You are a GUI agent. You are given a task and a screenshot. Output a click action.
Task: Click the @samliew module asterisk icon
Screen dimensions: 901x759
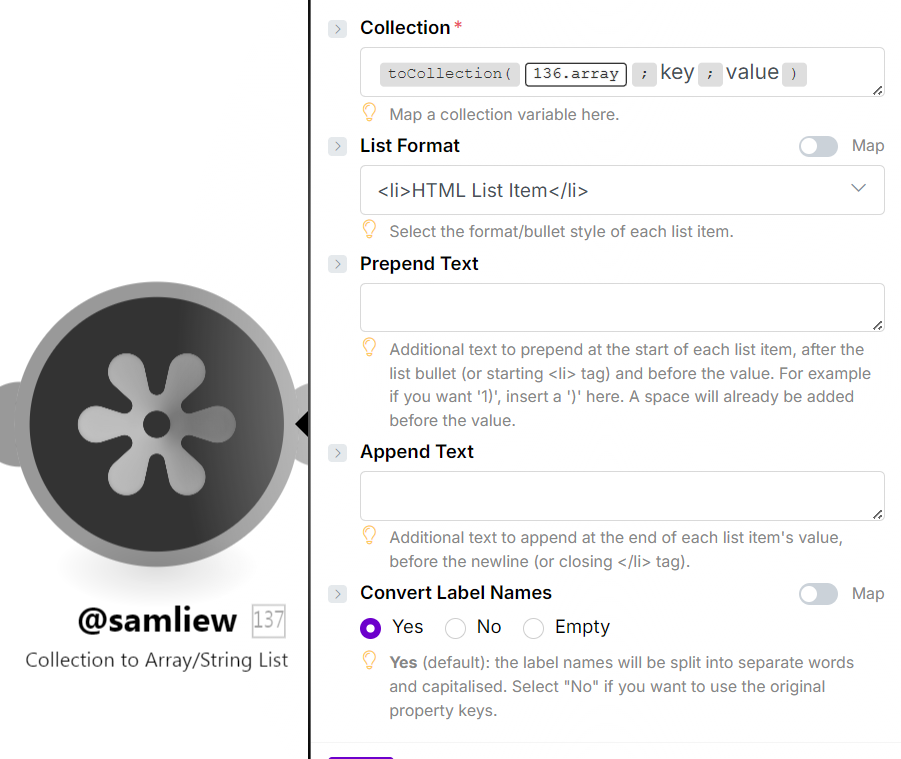click(x=157, y=424)
